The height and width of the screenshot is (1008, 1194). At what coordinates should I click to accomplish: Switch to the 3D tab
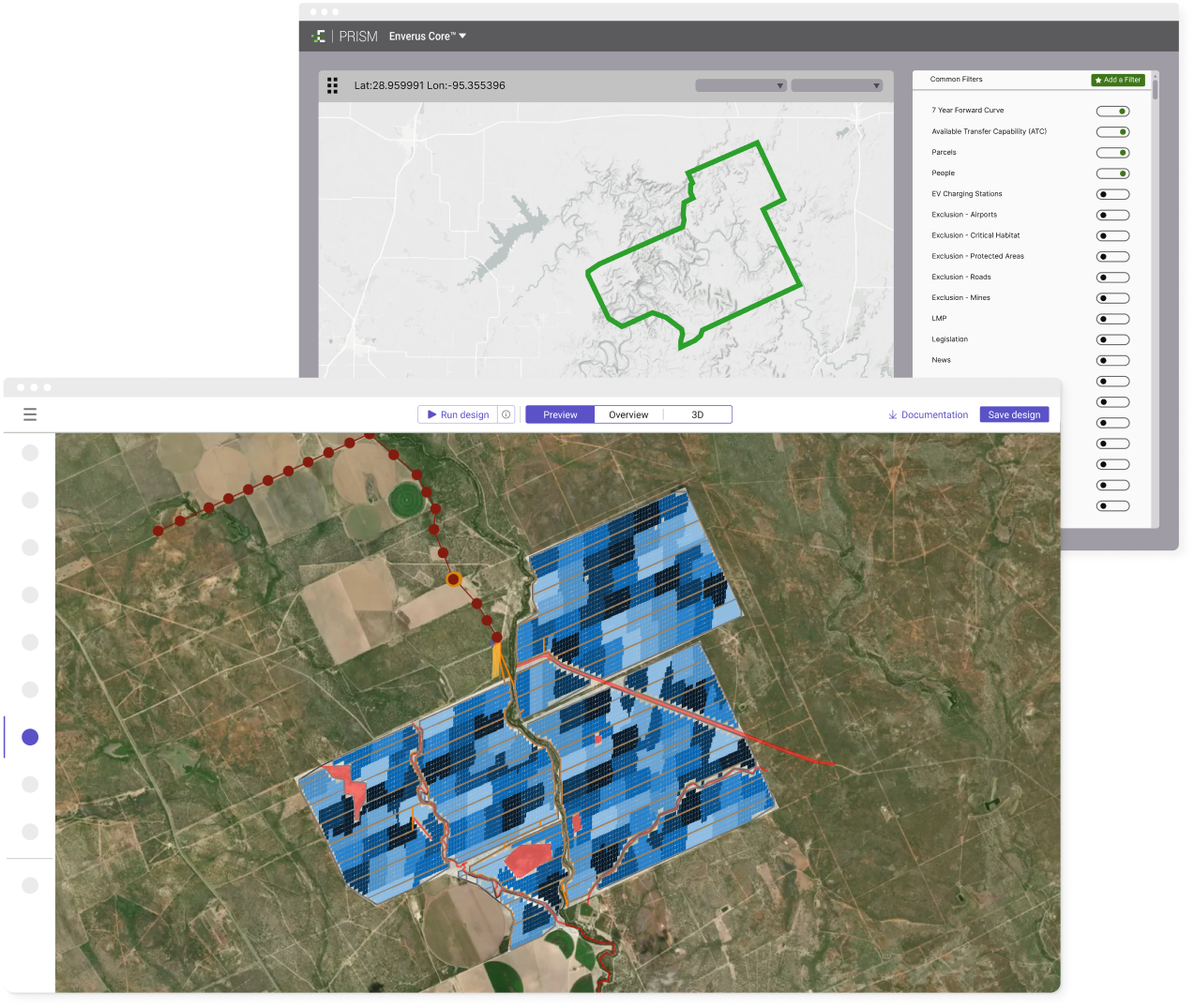click(697, 414)
